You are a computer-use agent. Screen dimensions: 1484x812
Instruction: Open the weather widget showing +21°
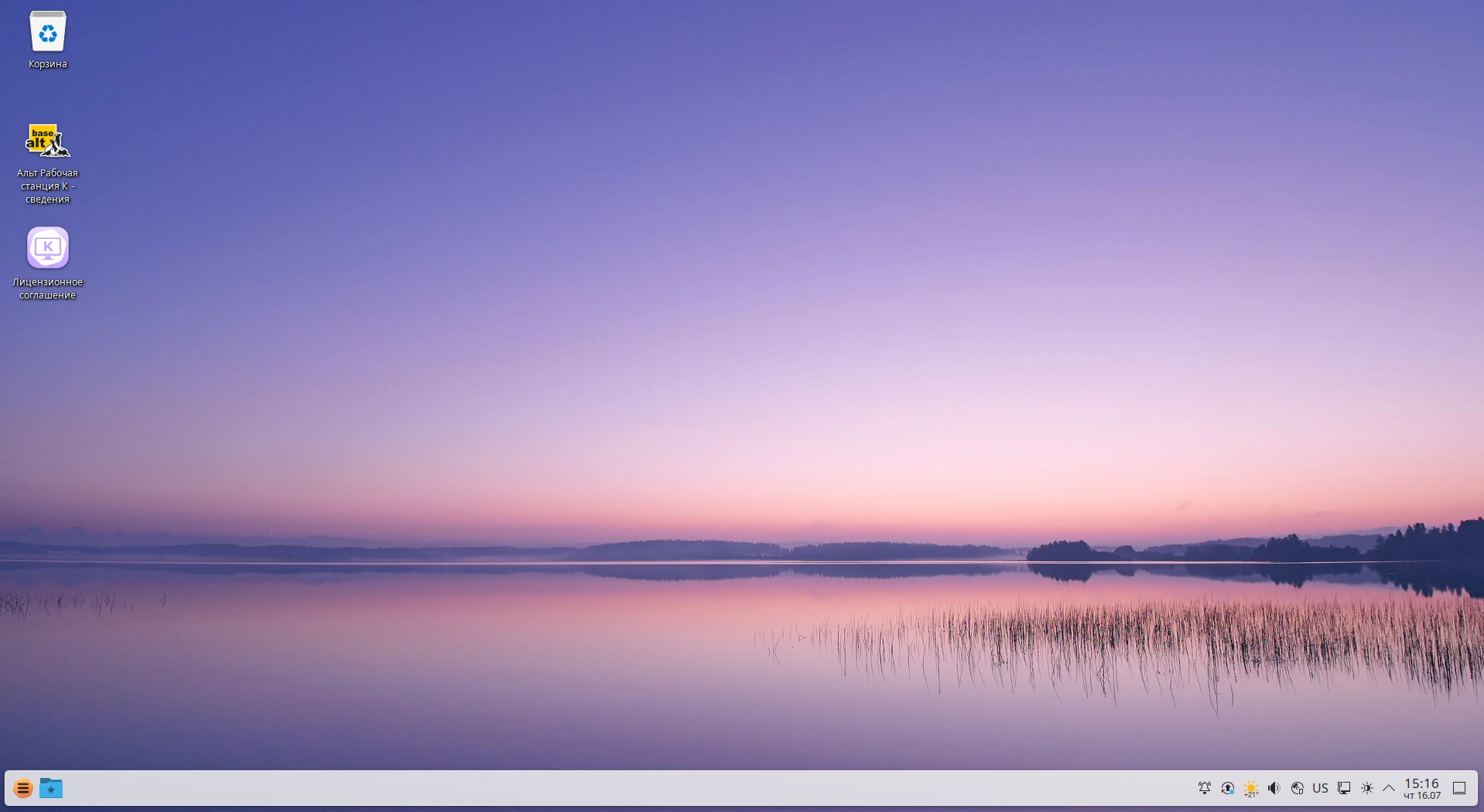pyautogui.click(x=1251, y=789)
